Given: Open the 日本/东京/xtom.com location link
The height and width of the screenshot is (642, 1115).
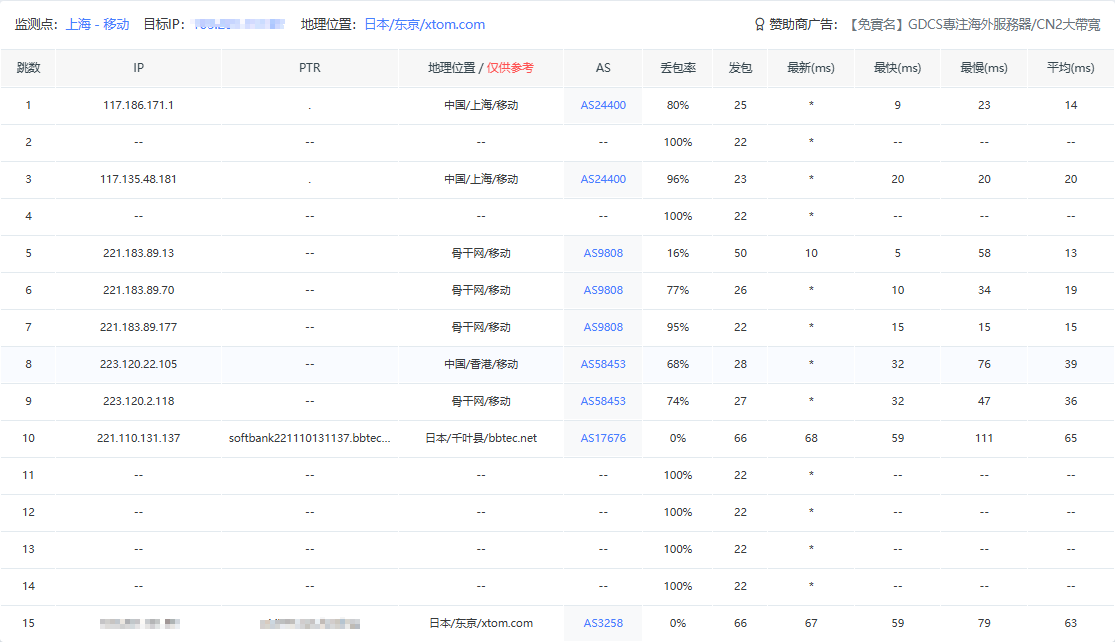Looking at the screenshot, I should [425, 24].
